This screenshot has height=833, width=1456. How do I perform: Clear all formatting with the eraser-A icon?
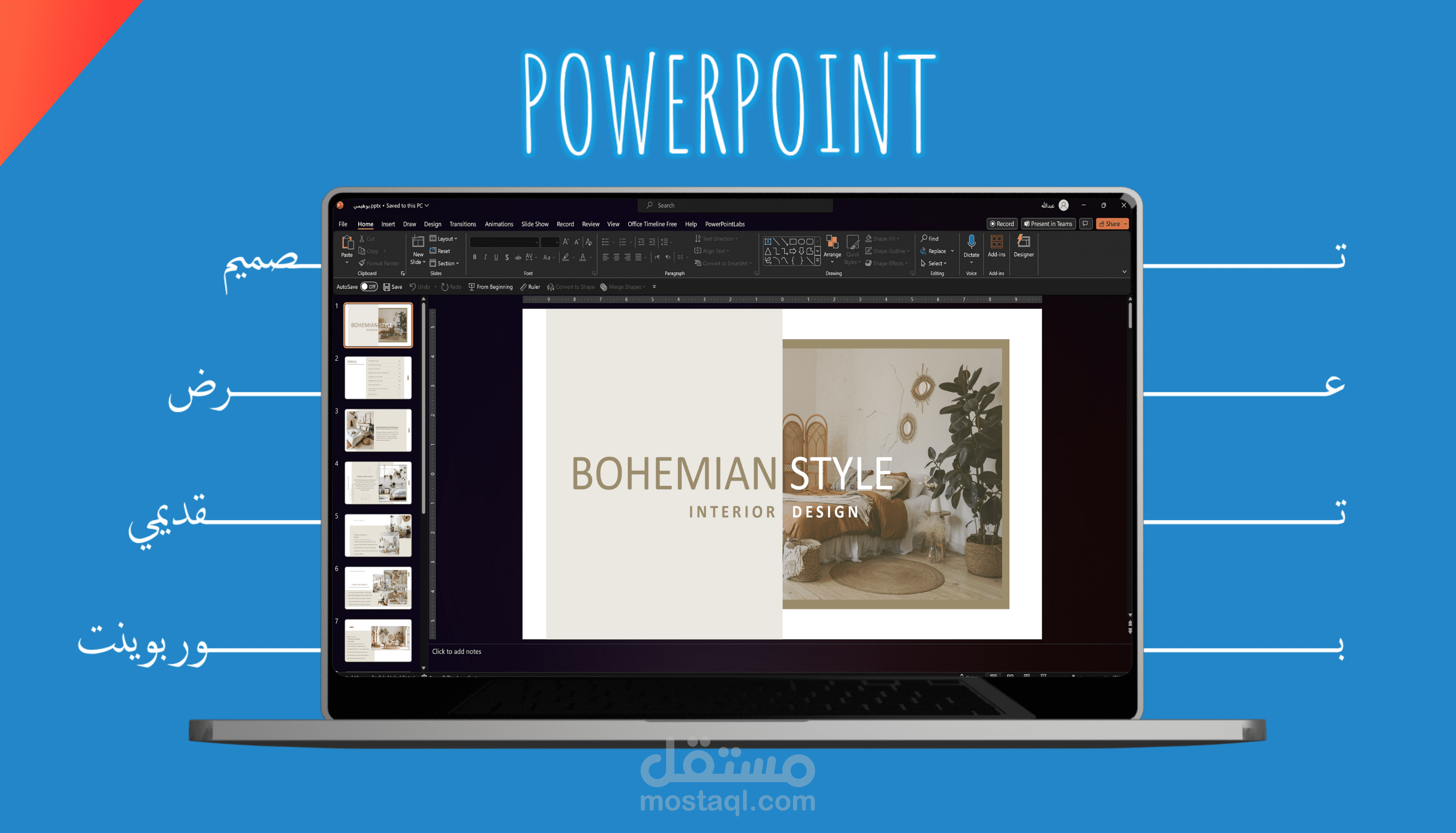(589, 242)
